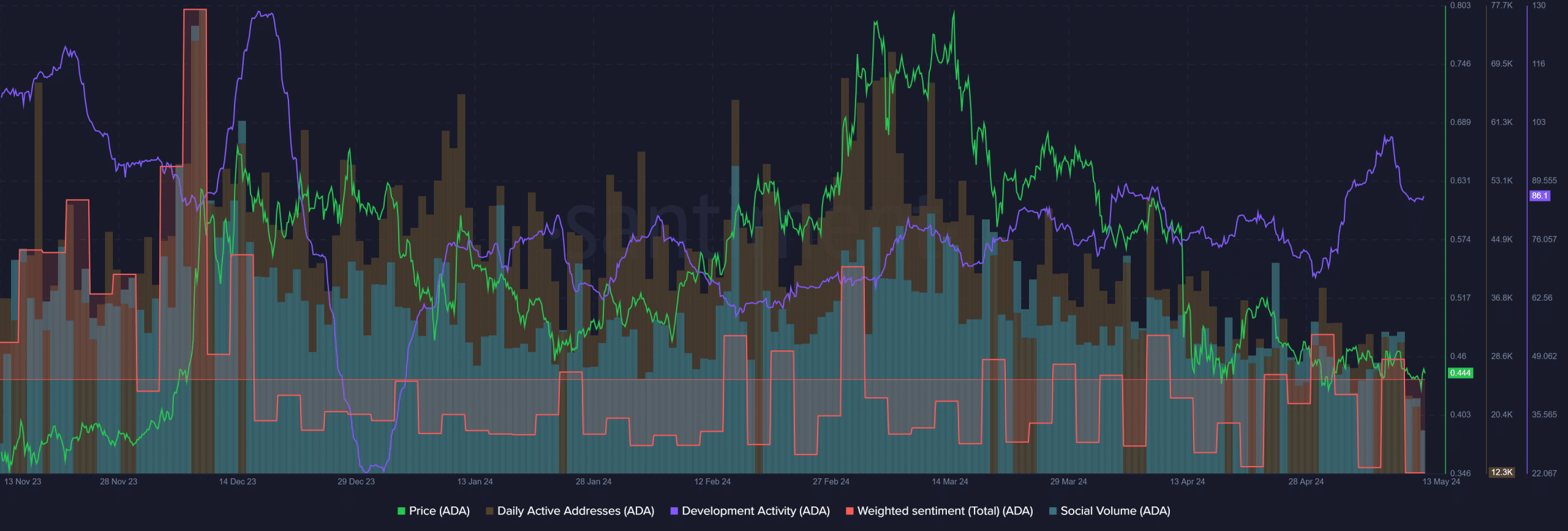Select the 12.3K active addresses badge
Screen dimensions: 1568x531
click(x=1502, y=472)
